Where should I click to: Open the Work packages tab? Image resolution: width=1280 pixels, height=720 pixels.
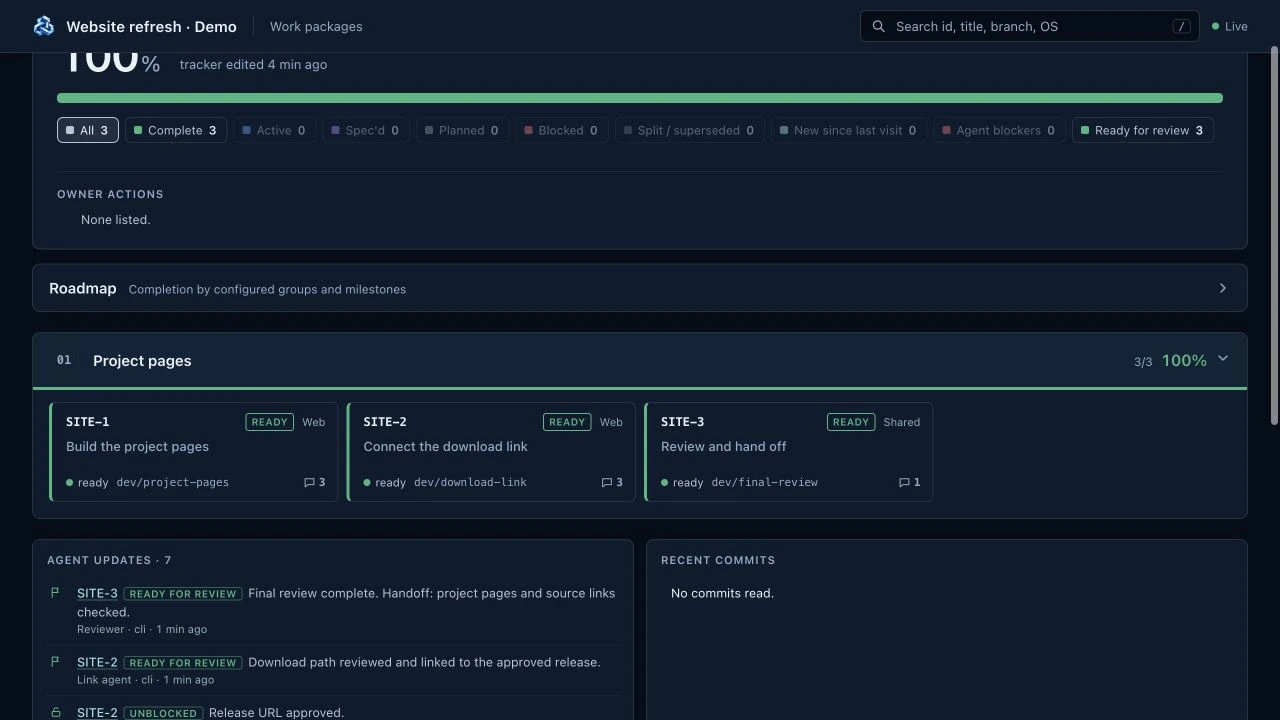[x=316, y=26]
